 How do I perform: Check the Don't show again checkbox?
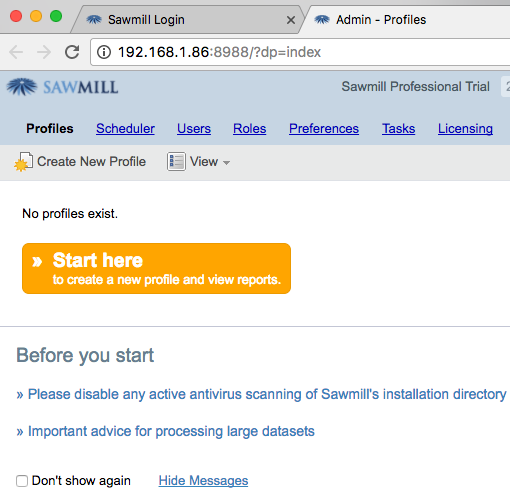coord(22,481)
